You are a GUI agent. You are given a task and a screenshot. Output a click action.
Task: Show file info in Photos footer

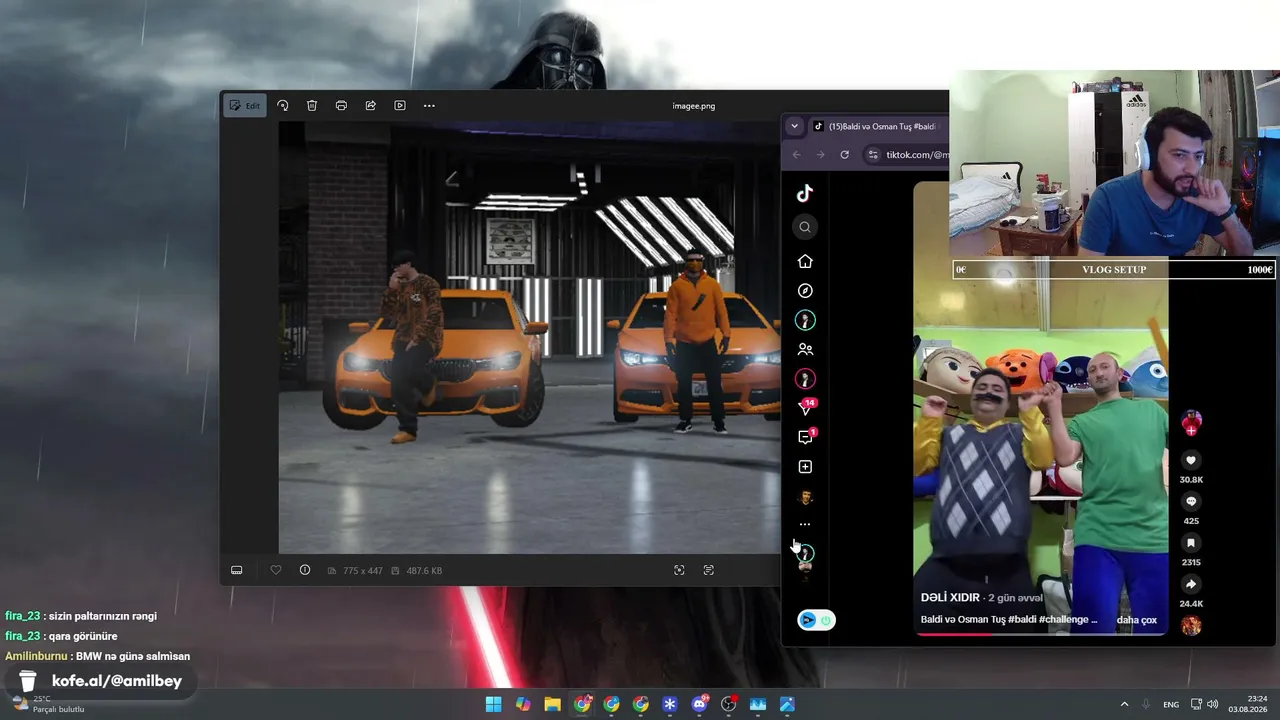[305, 570]
